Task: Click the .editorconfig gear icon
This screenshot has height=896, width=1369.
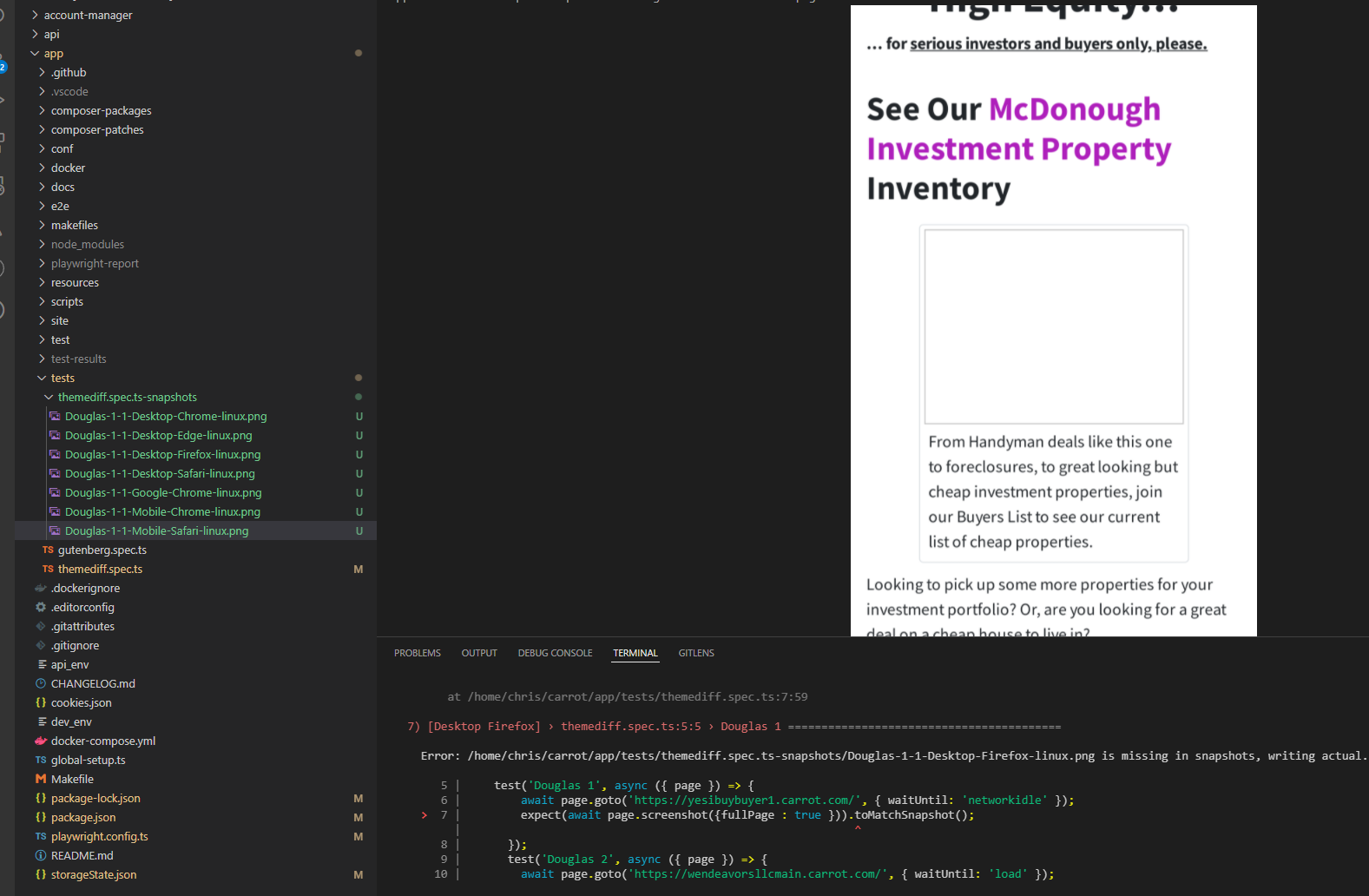Action: 41,607
